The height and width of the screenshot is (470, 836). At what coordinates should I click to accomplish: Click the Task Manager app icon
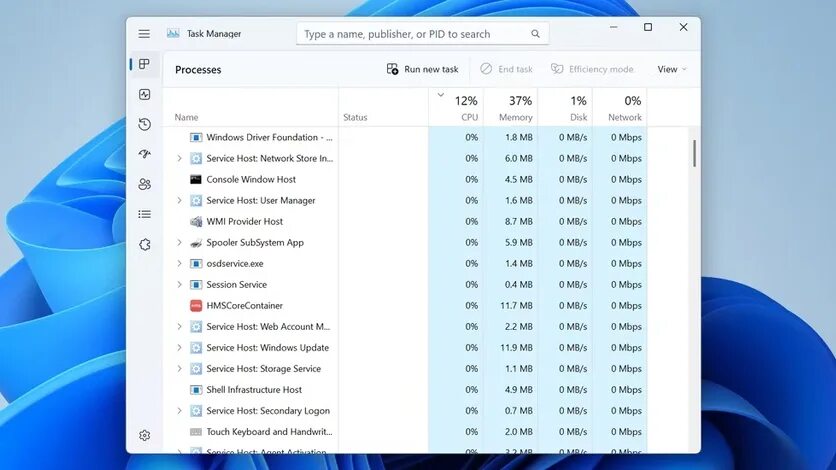(173, 34)
